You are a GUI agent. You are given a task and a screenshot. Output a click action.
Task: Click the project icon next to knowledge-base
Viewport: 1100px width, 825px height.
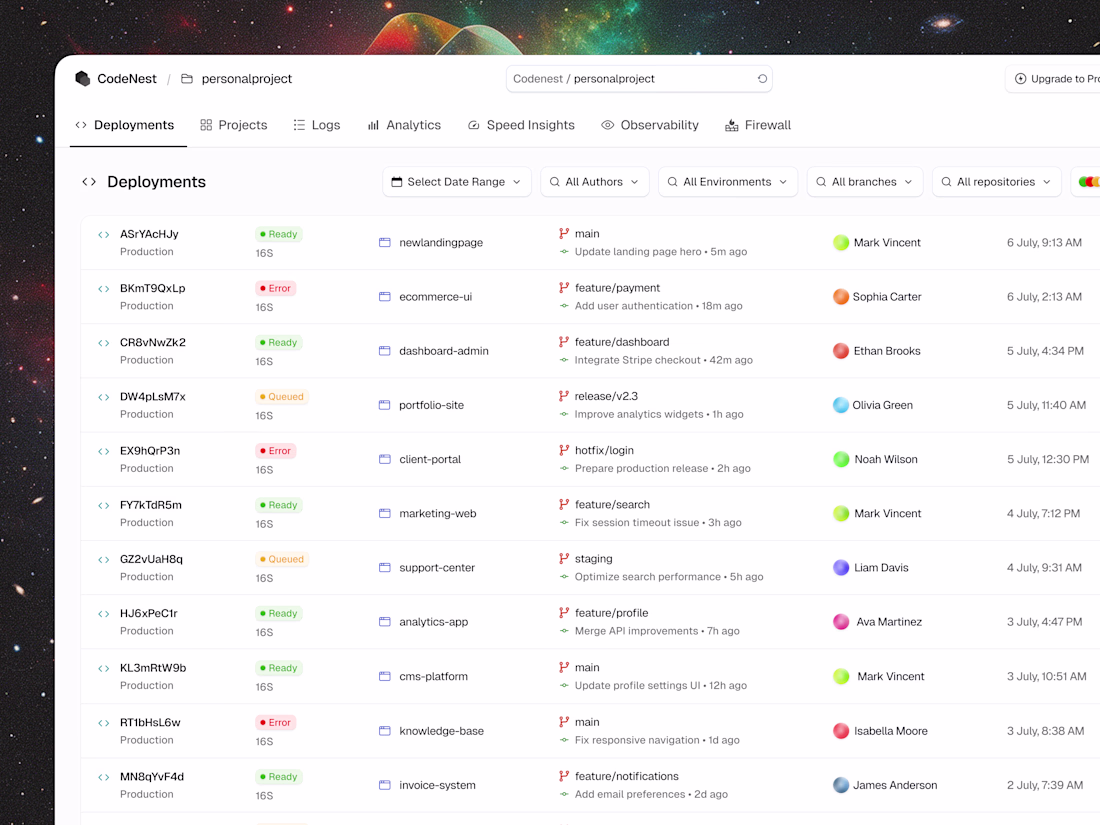coord(384,731)
